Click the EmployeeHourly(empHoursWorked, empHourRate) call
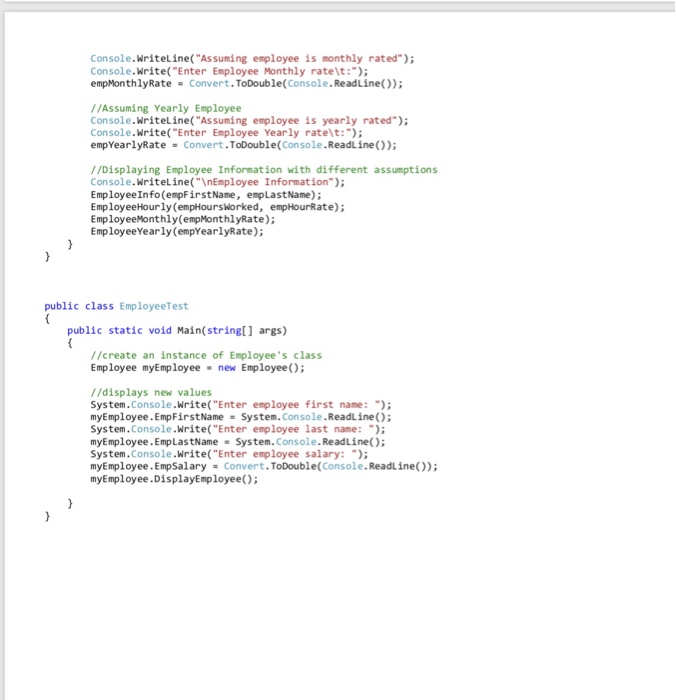The height and width of the screenshot is (700, 676). pyautogui.click(x=217, y=207)
